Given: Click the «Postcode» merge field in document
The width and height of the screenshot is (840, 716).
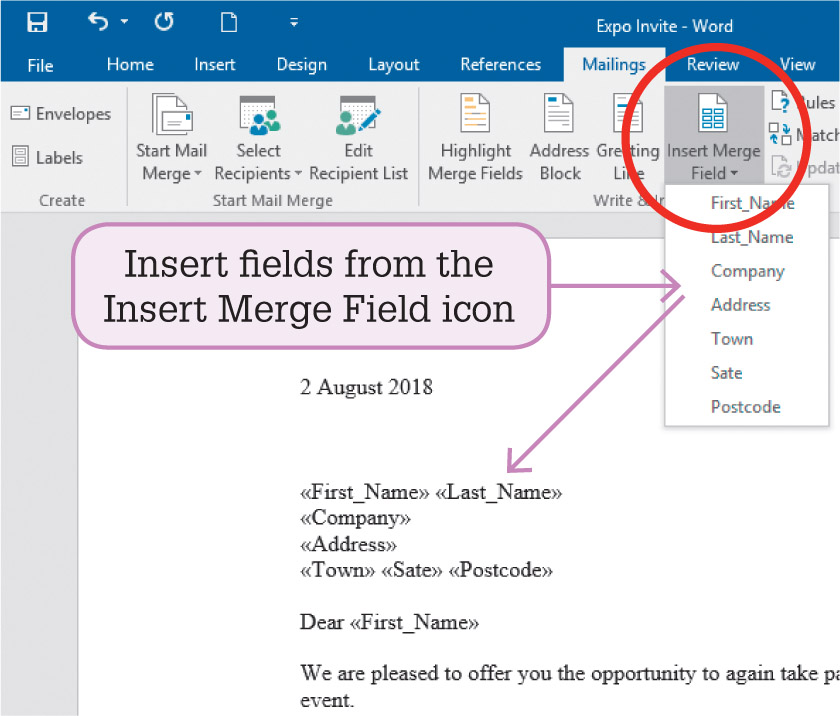Looking at the screenshot, I should (500, 570).
